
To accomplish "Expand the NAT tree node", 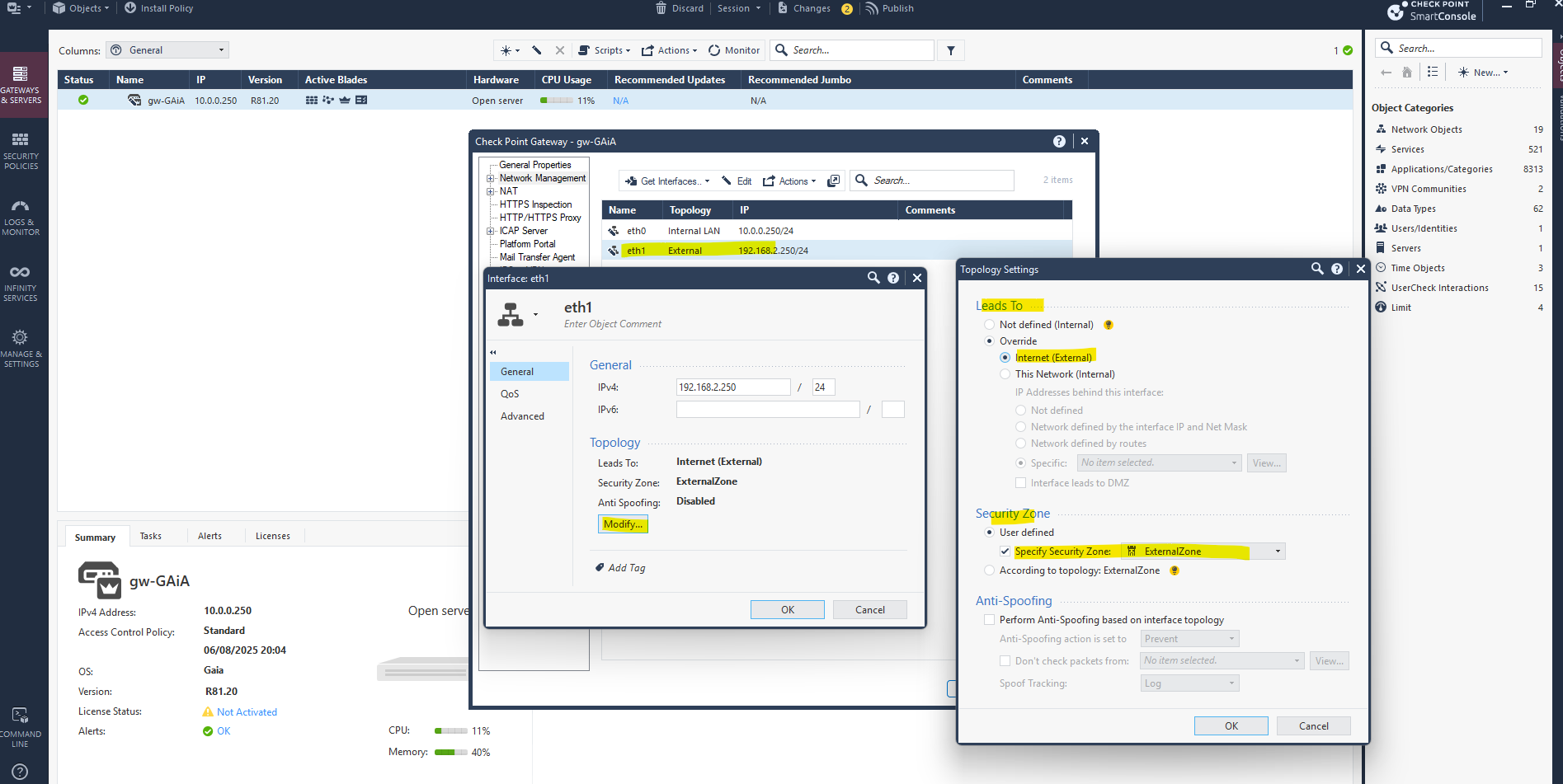I will click(x=491, y=191).
